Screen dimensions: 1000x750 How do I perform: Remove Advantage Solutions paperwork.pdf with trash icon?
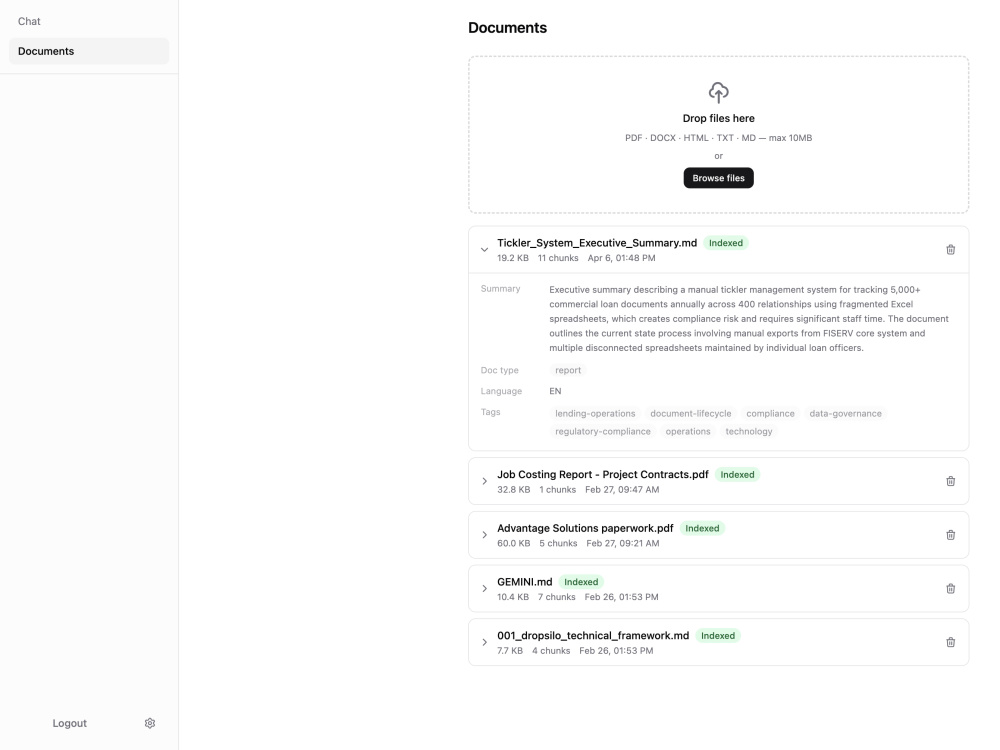point(950,534)
